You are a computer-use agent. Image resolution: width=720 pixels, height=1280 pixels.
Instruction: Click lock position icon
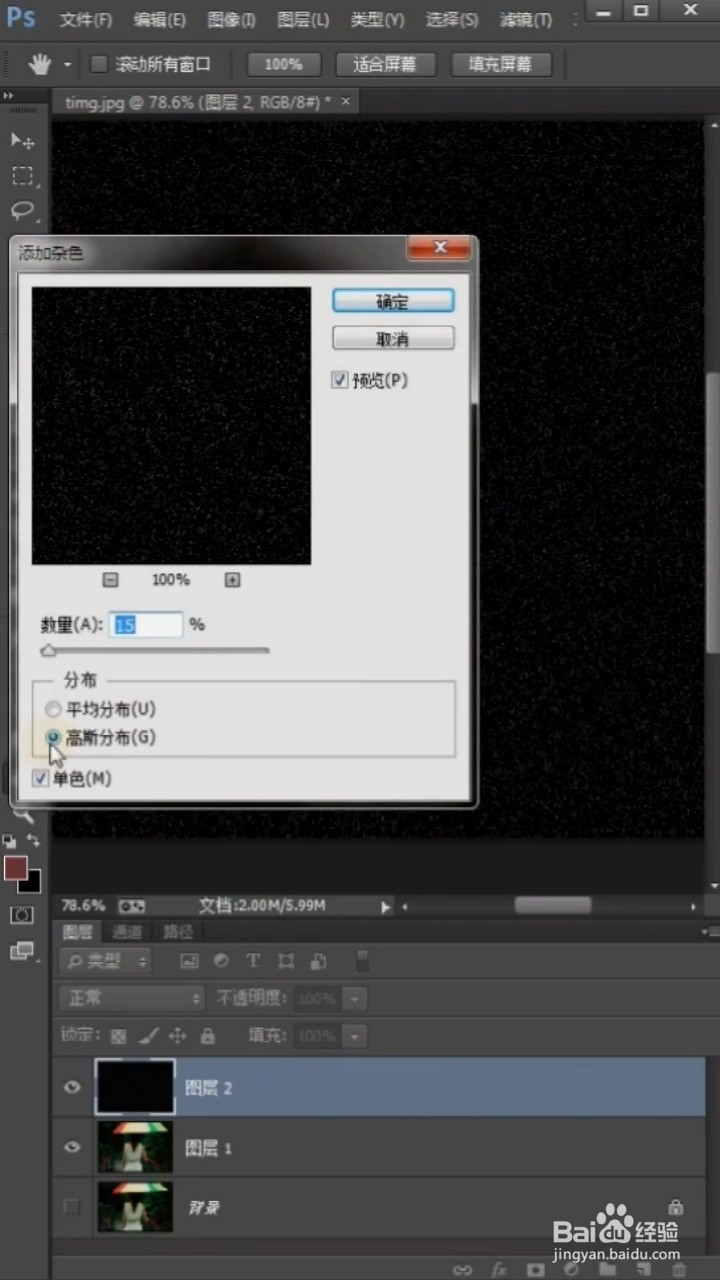(178, 1036)
